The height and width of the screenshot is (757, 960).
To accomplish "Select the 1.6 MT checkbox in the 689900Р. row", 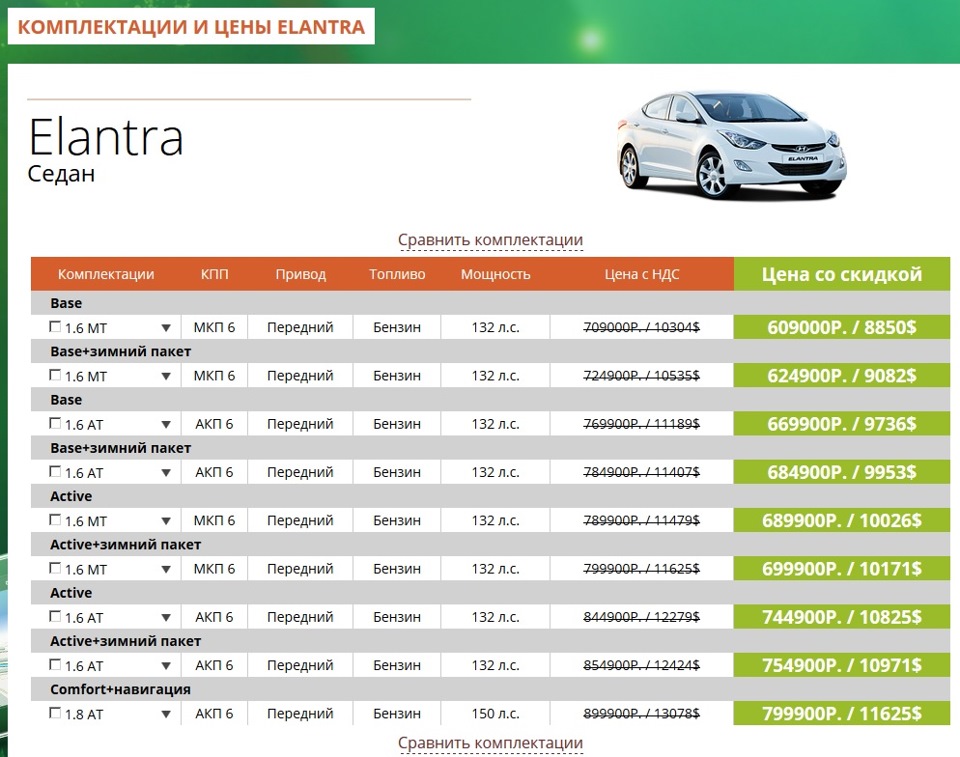I will [x=55, y=520].
